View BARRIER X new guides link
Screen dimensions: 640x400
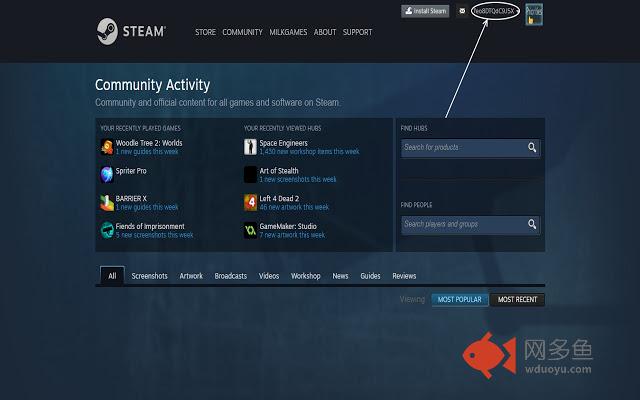tap(147, 207)
